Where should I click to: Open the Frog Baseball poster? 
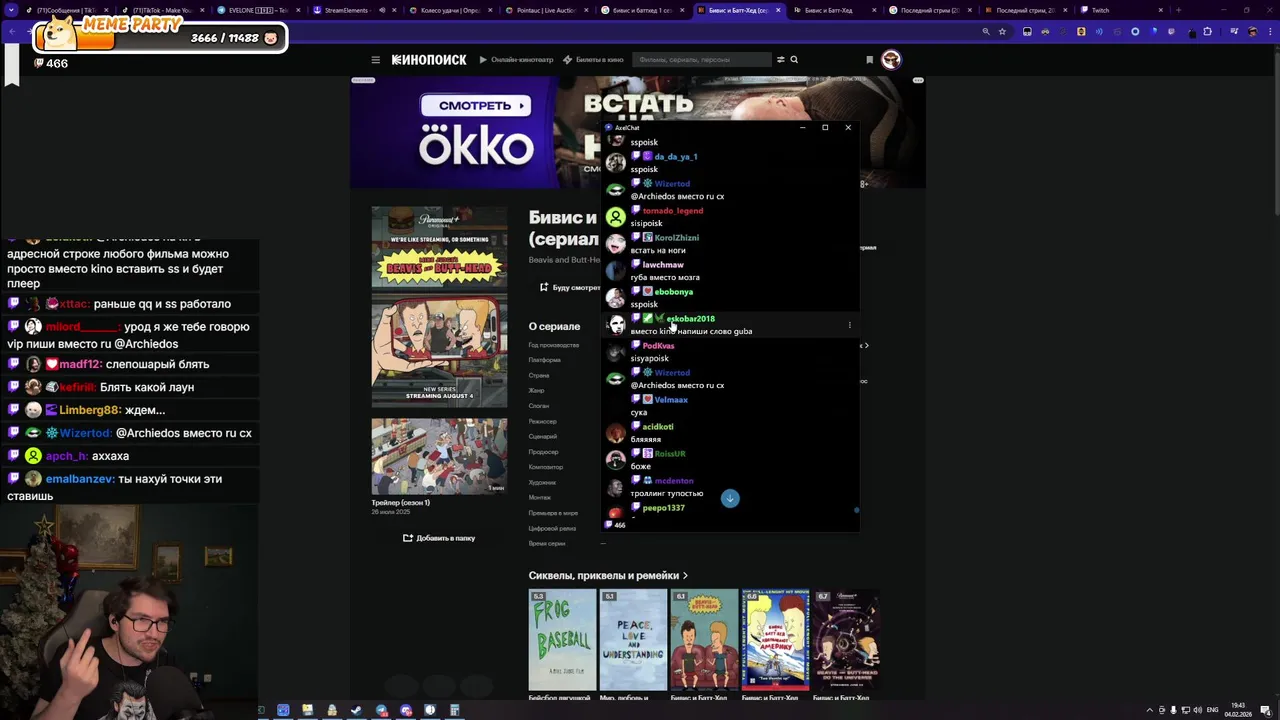pos(562,640)
